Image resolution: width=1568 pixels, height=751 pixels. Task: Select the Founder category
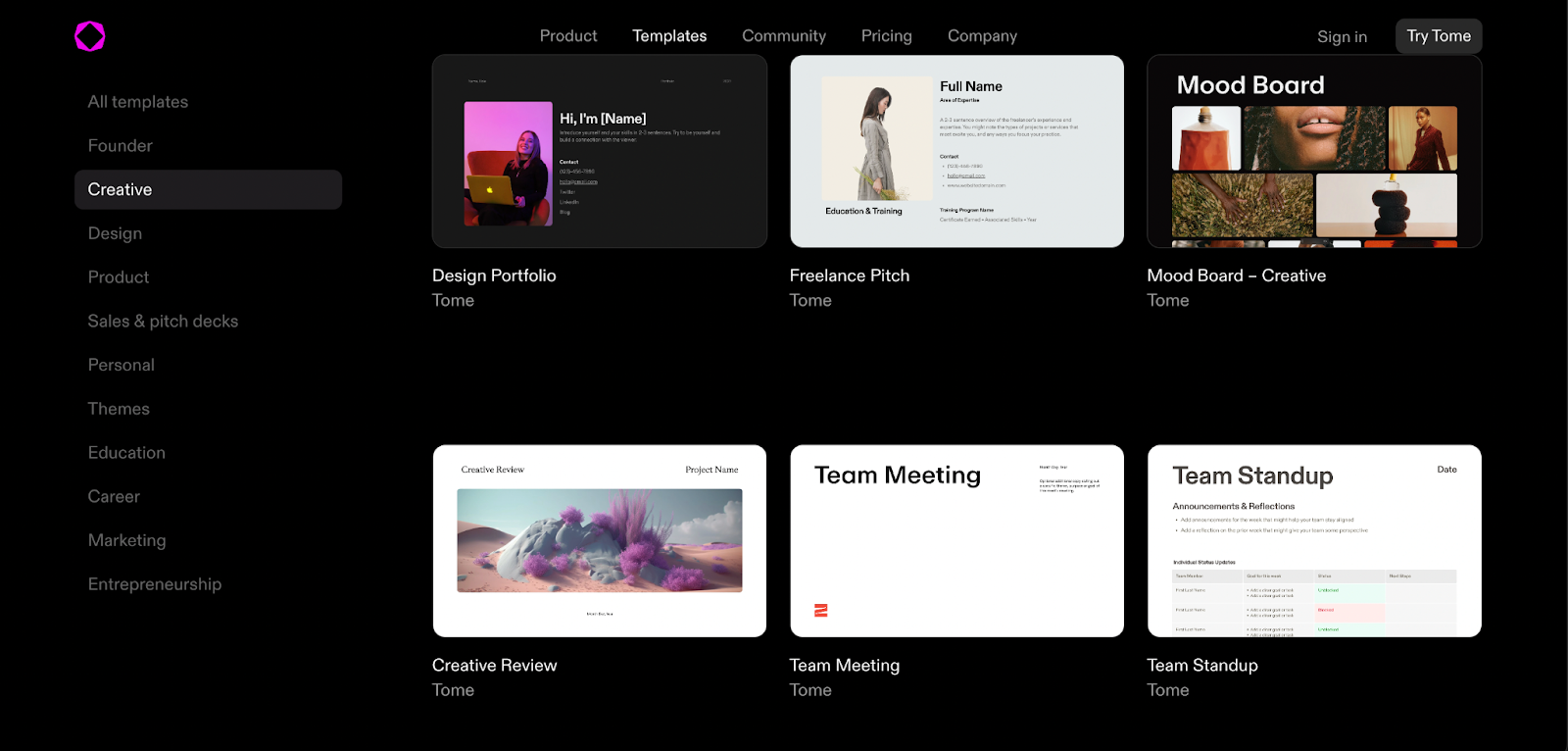tap(121, 146)
